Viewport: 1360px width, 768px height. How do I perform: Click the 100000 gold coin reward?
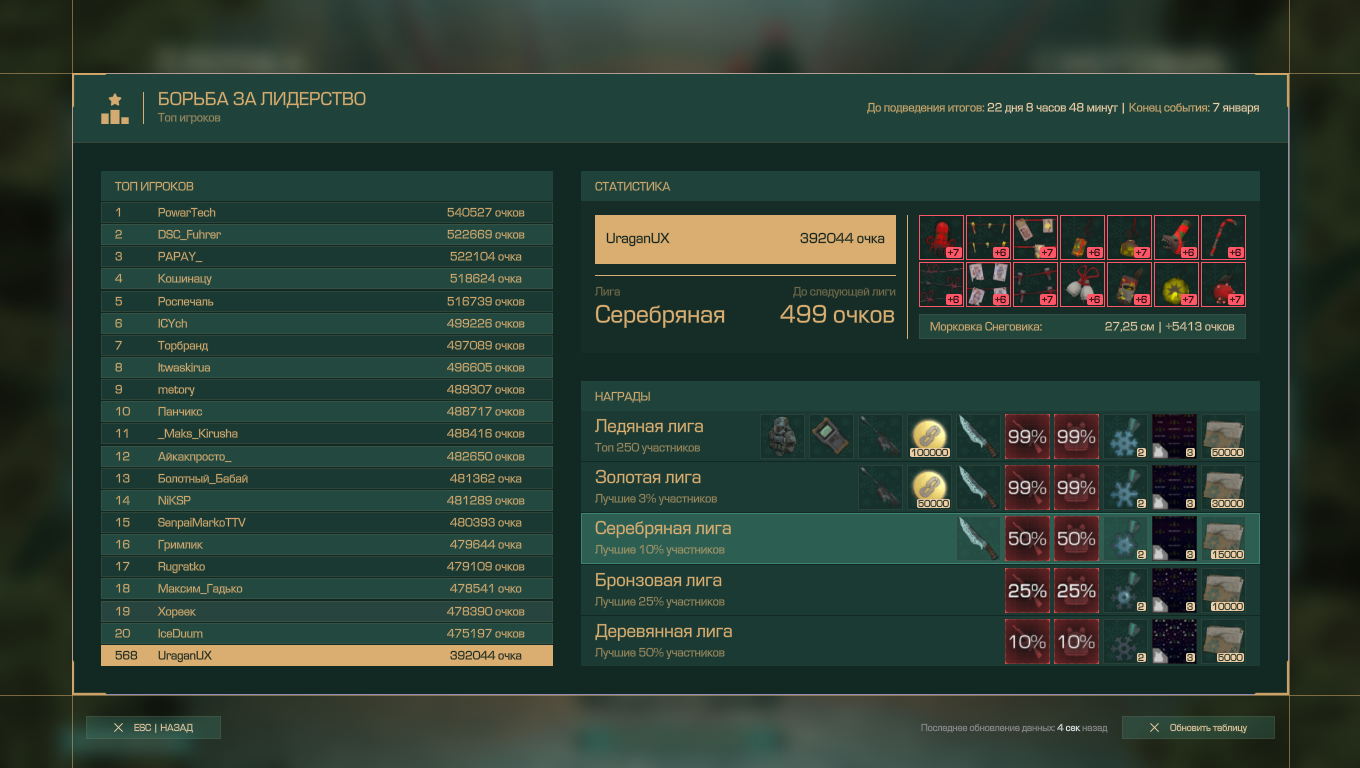coord(929,437)
